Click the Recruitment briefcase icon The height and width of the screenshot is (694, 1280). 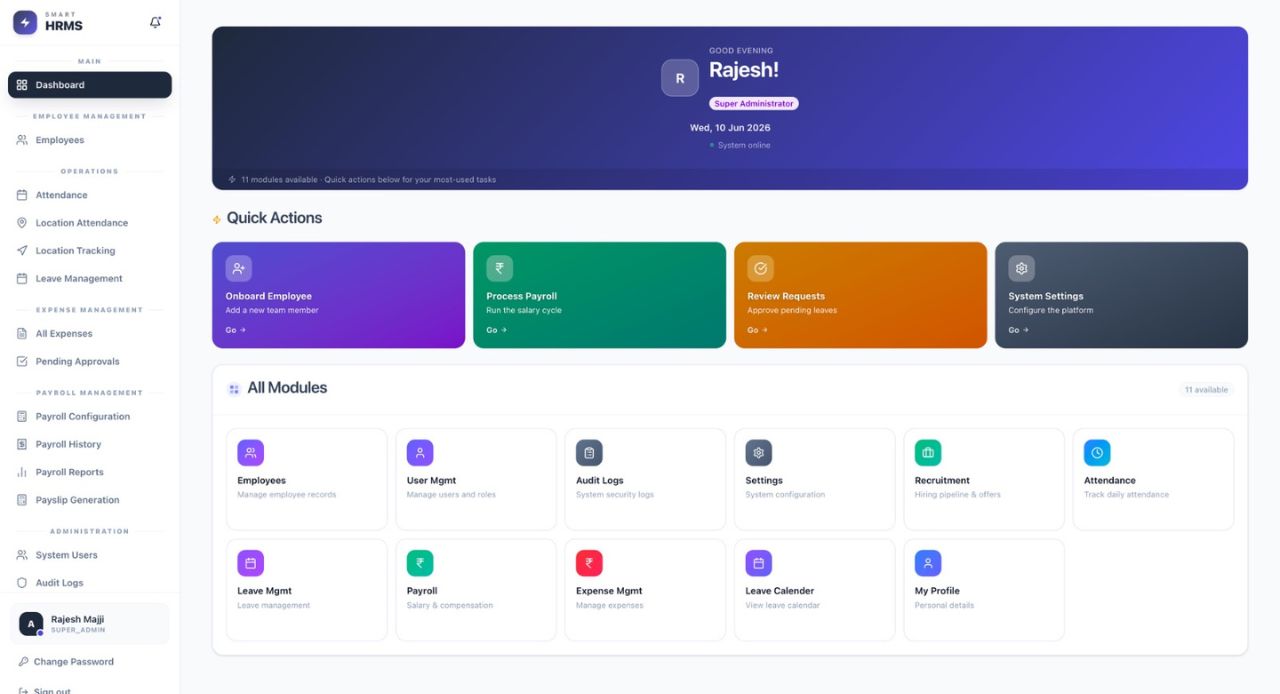928,453
